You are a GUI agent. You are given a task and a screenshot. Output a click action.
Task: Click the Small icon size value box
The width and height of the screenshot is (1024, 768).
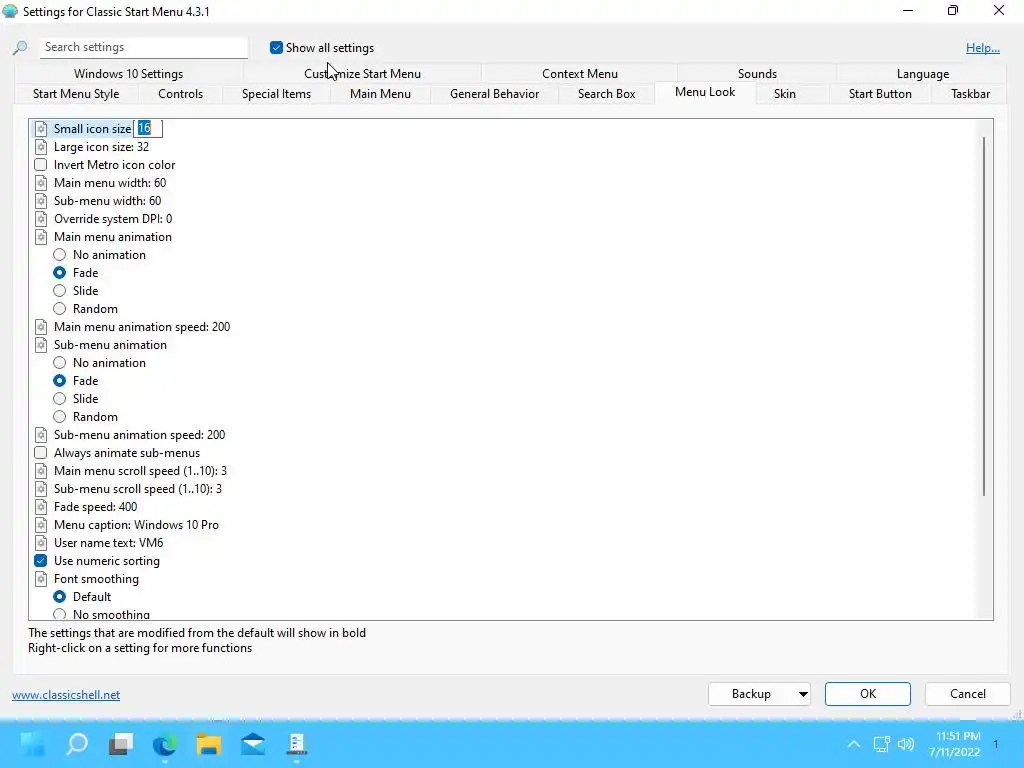[x=148, y=129]
